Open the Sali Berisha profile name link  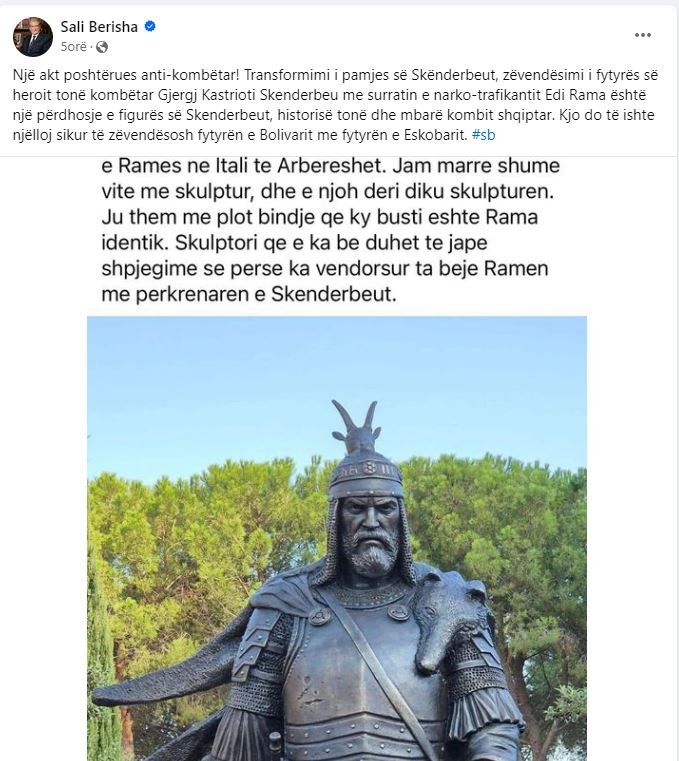[x=99, y=27]
